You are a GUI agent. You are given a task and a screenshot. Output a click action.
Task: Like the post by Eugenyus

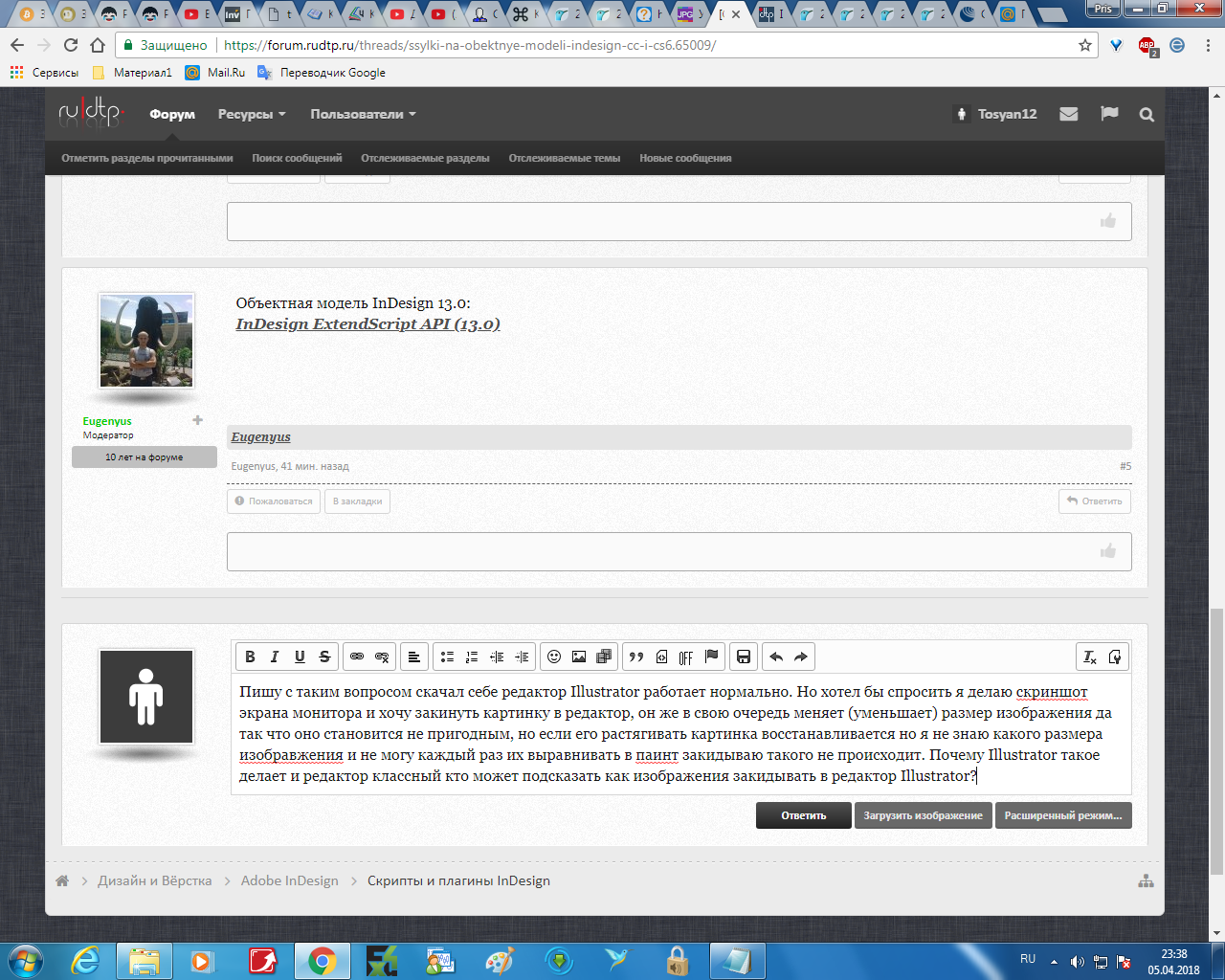click(1108, 550)
